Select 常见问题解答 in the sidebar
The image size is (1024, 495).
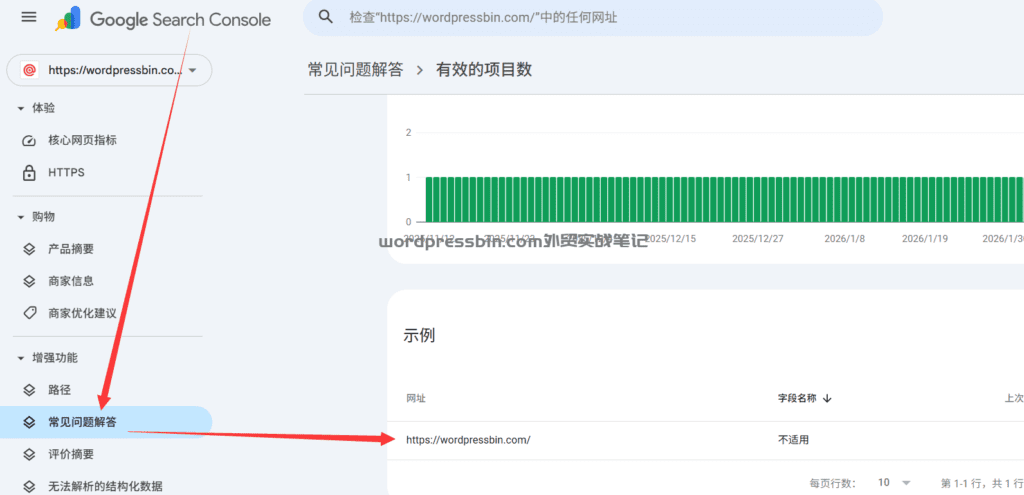[82, 422]
